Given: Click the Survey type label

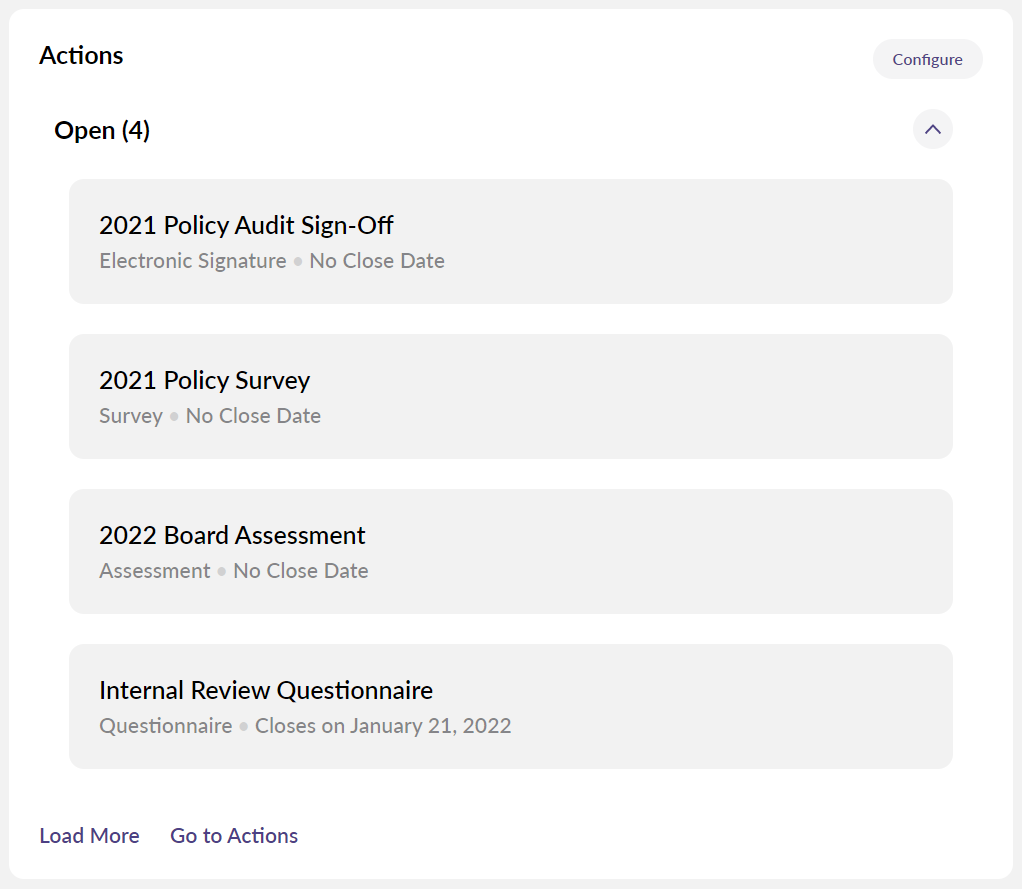Looking at the screenshot, I should click(x=130, y=416).
